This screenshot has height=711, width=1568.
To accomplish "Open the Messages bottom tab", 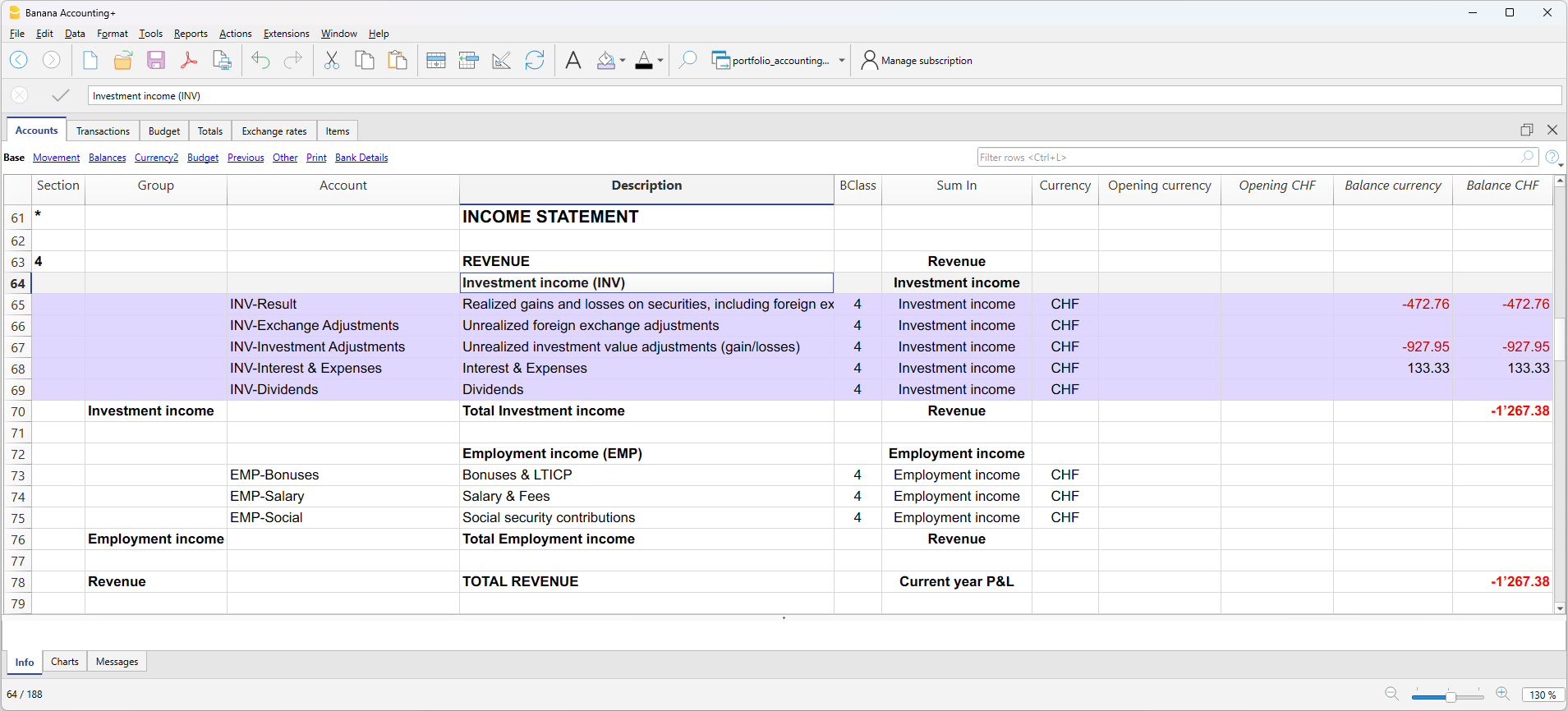I will pyautogui.click(x=117, y=662).
